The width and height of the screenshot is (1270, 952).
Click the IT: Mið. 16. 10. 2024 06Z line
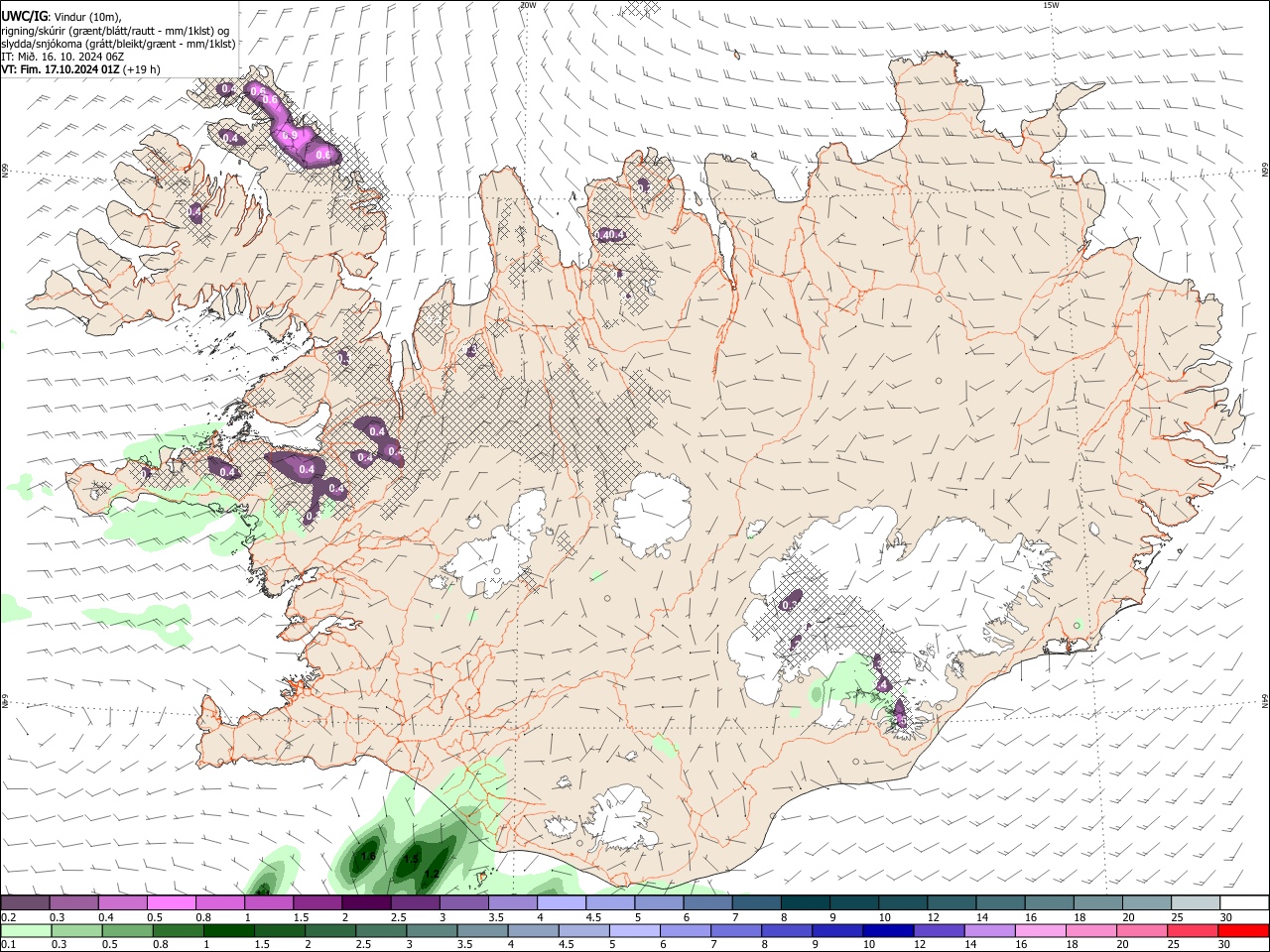[63, 57]
